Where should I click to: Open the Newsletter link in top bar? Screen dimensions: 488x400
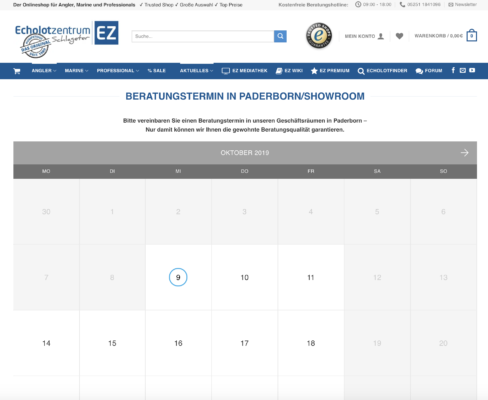(x=462, y=5)
